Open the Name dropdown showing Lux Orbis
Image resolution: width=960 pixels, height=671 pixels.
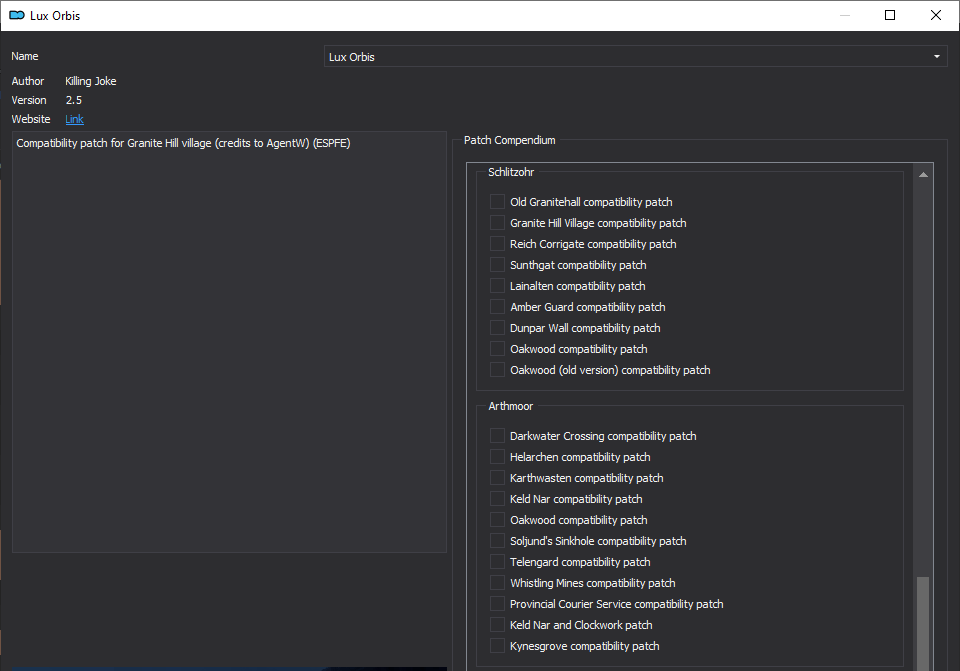click(x=636, y=56)
